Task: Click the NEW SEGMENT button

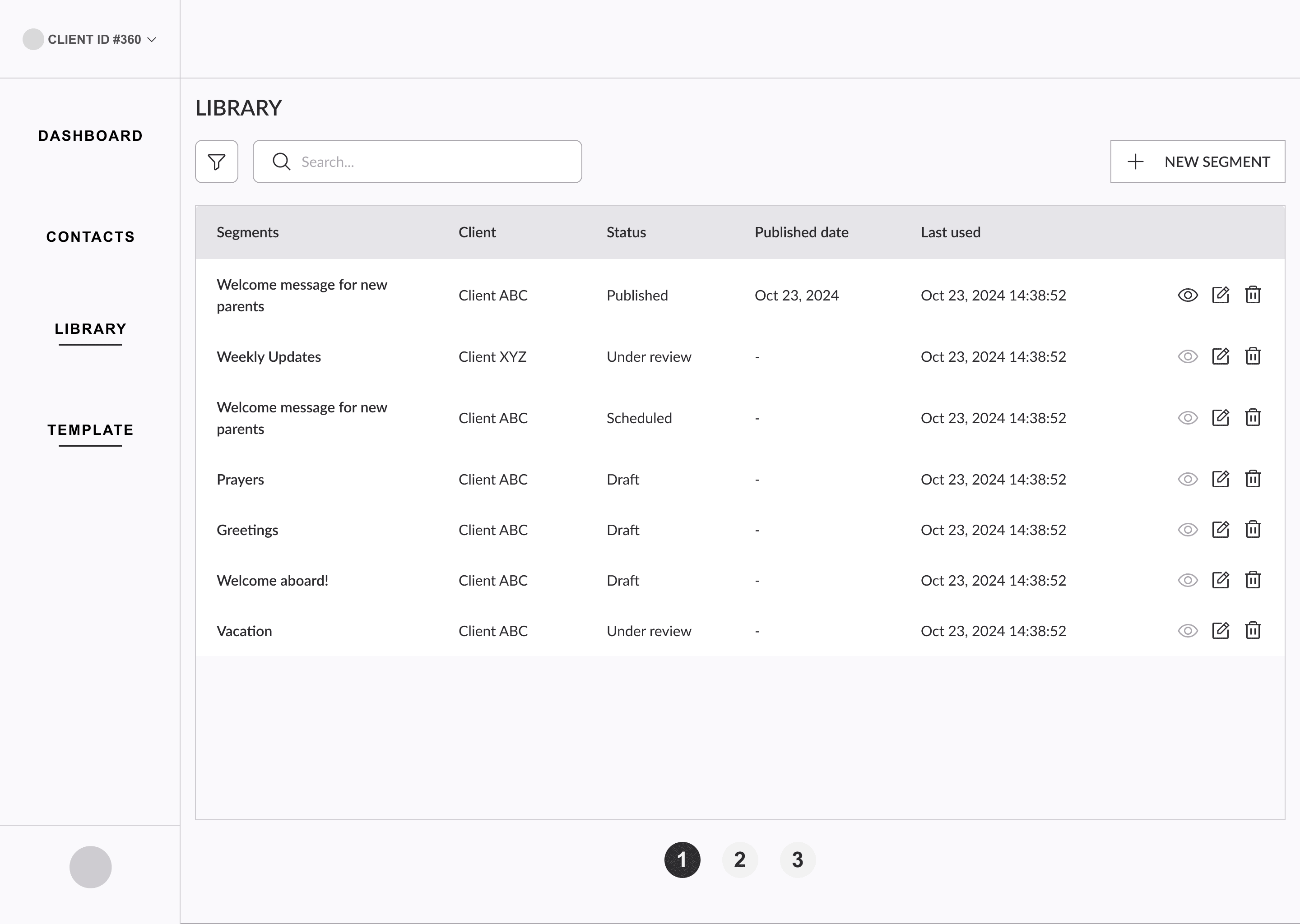Action: 1198,162
